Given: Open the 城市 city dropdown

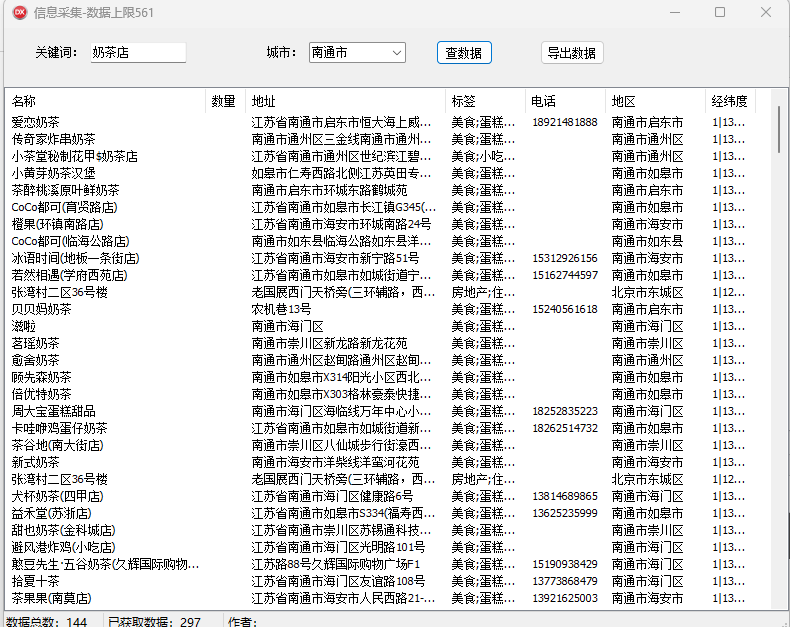Looking at the screenshot, I should pyautogui.click(x=356, y=53).
